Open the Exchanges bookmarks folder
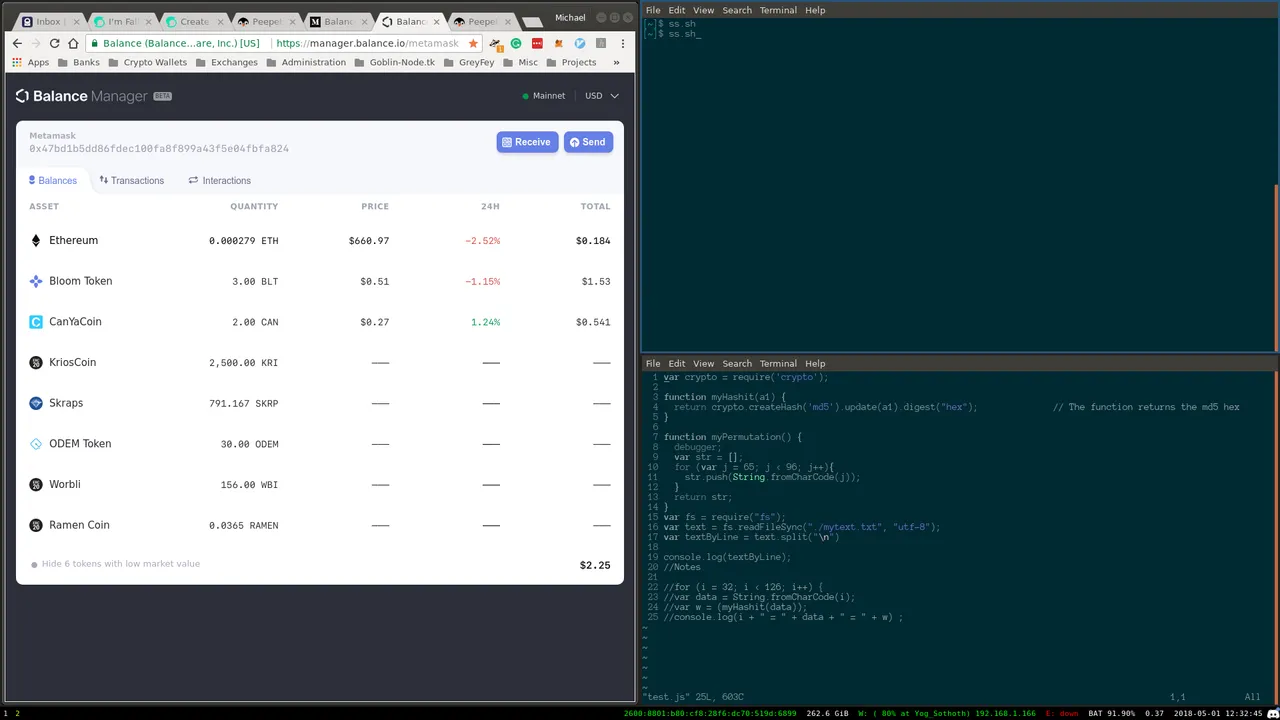The width and height of the screenshot is (1280, 720). click(226, 62)
